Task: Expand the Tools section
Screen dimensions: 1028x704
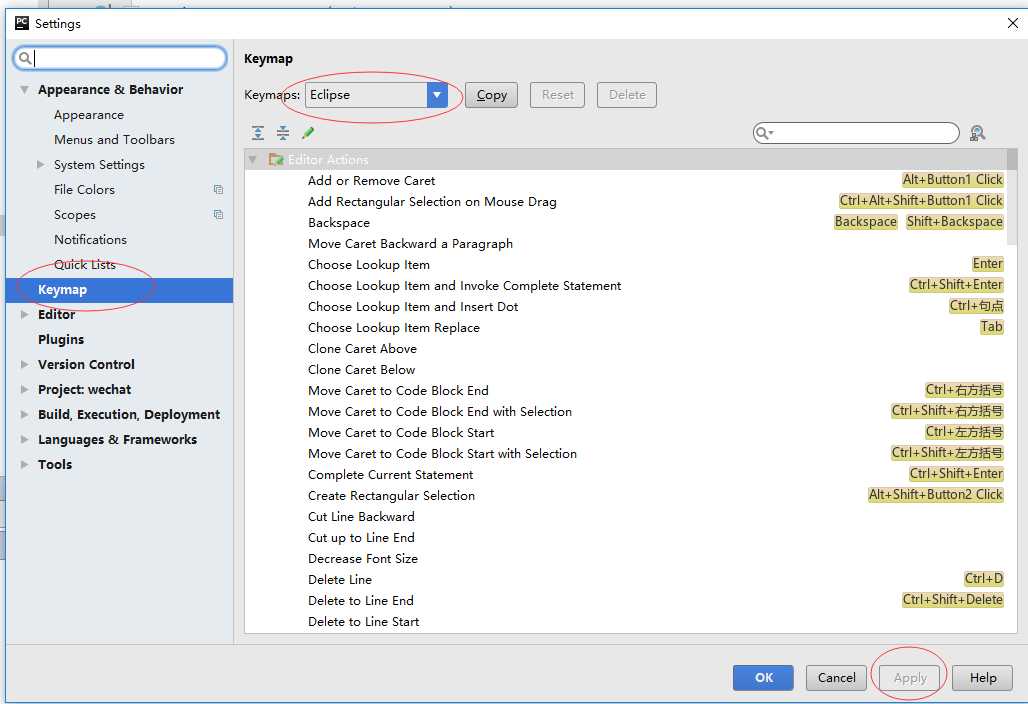Action: [x=24, y=464]
